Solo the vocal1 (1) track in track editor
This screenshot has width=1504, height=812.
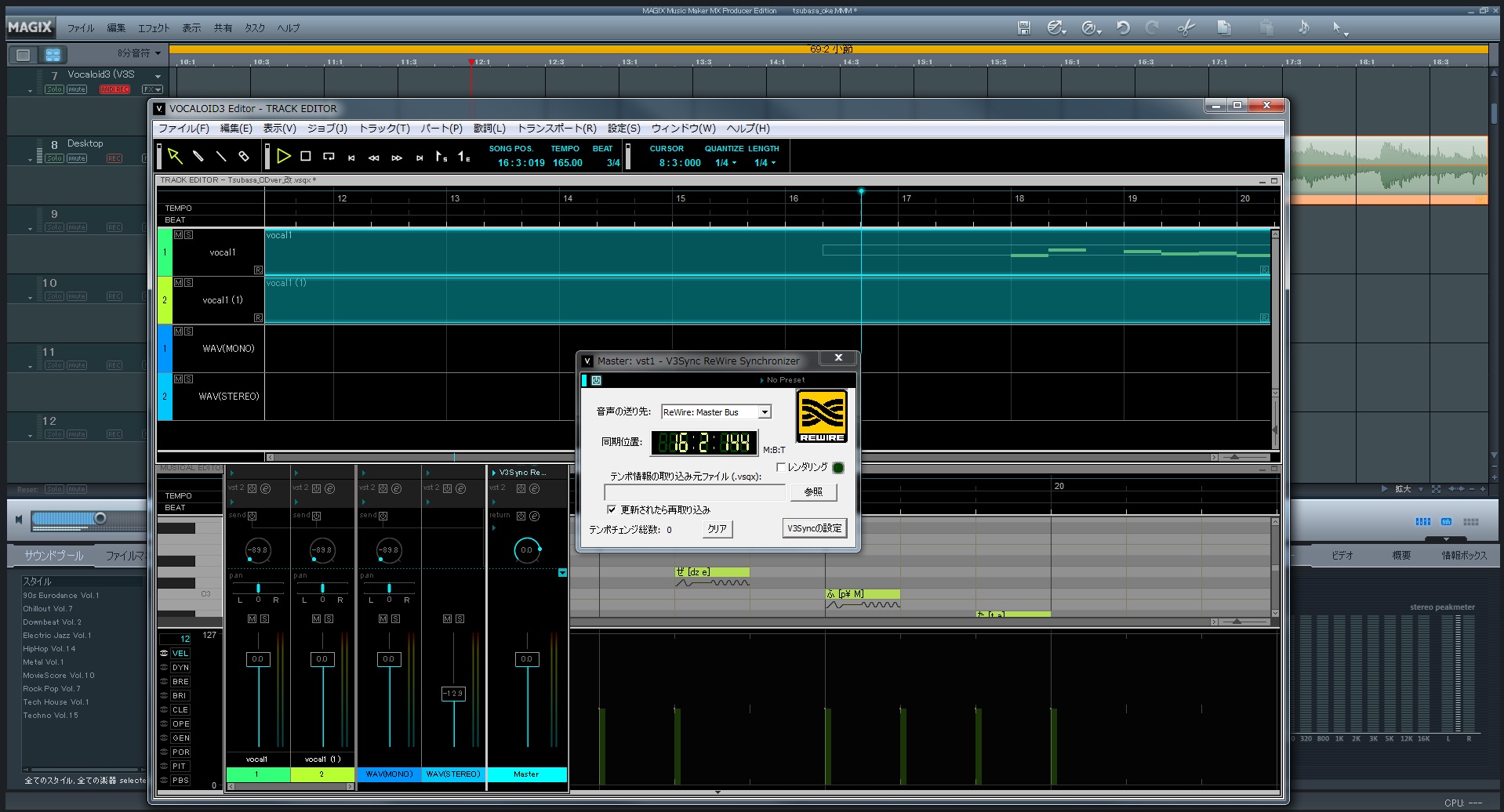188,283
